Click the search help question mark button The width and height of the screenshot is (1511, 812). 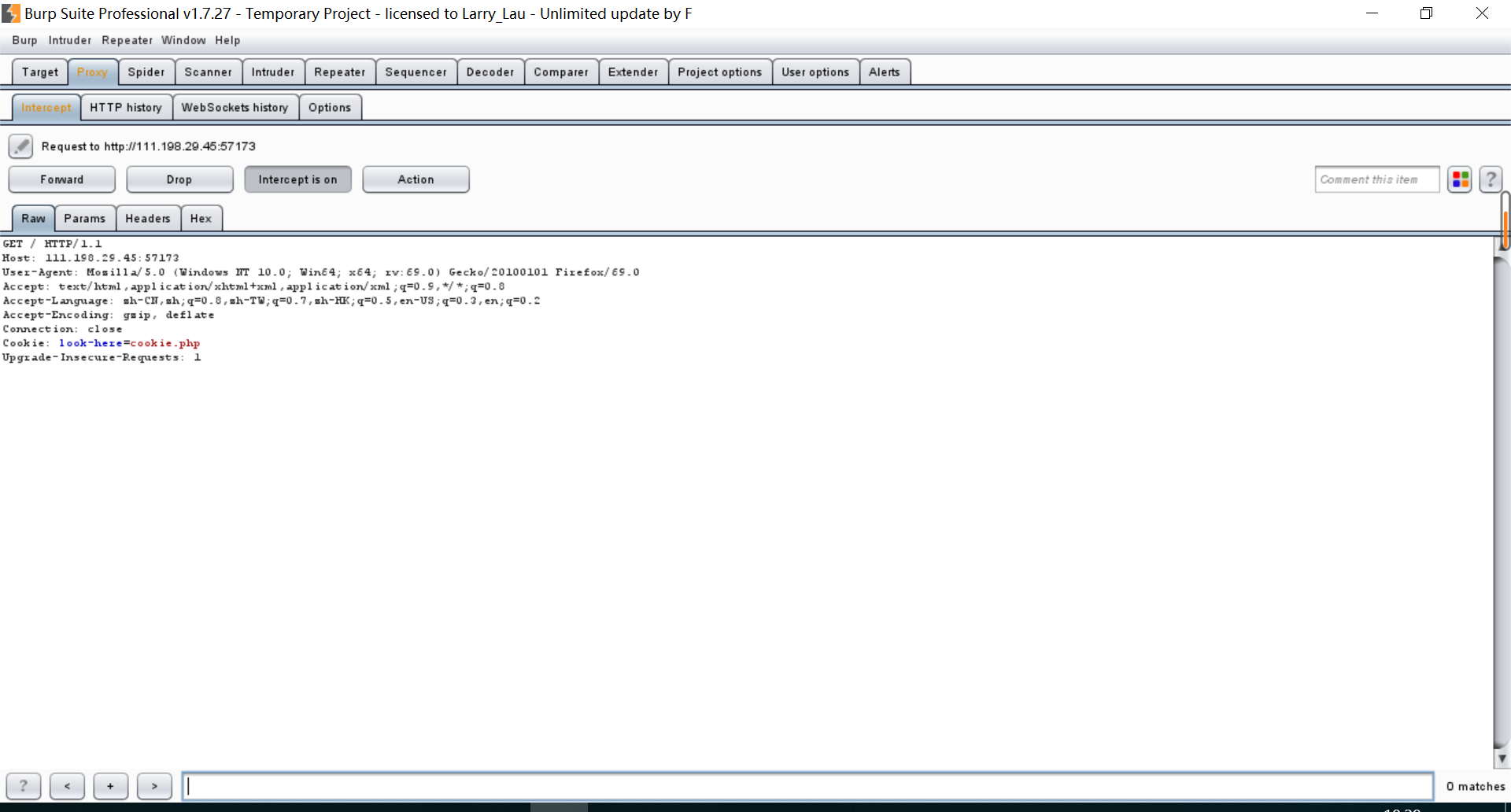click(24, 785)
